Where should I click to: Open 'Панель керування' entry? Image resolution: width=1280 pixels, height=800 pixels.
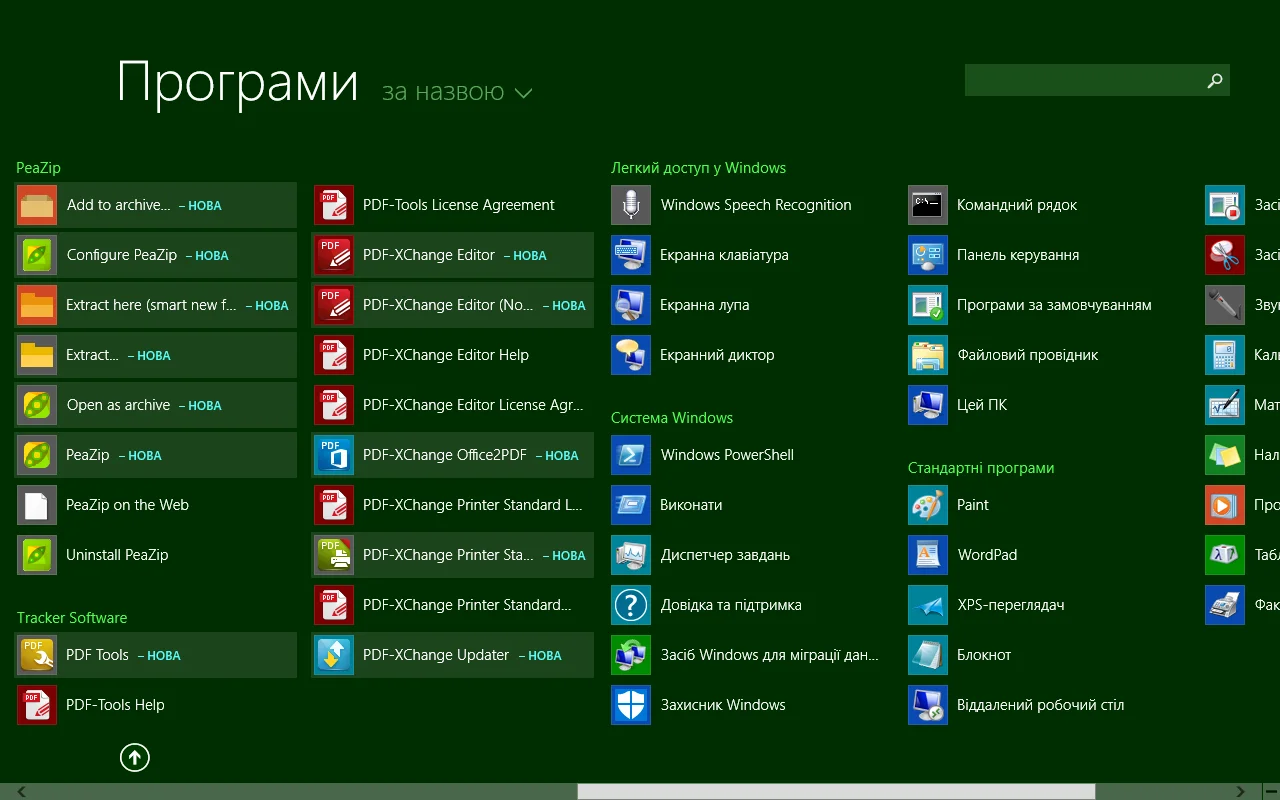click(x=1017, y=255)
